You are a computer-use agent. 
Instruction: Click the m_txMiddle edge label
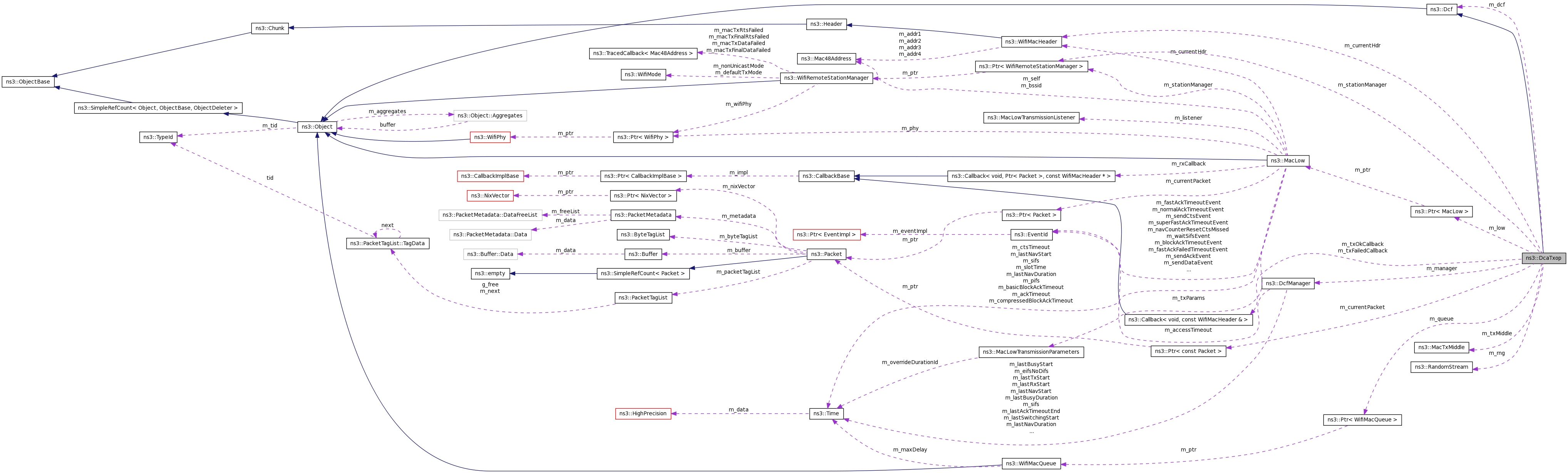click(x=1496, y=334)
